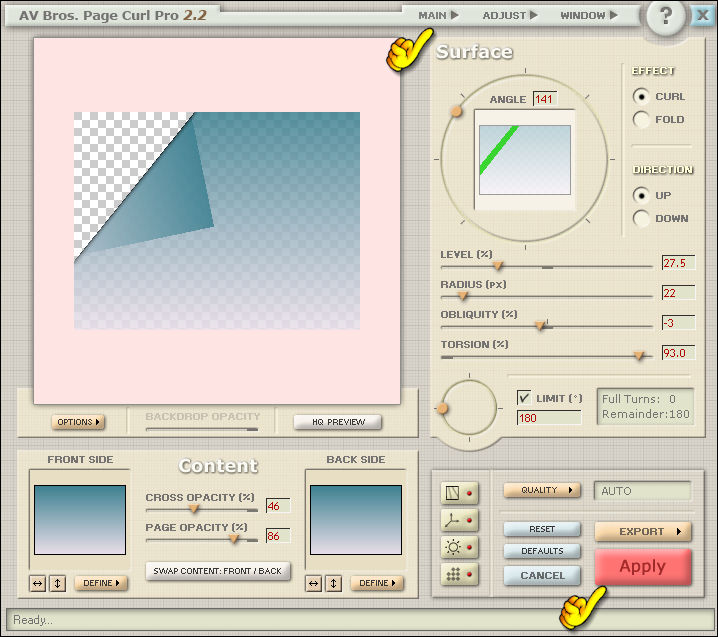Click the Reset button
Image resolution: width=718 pixels, height=637 pixels.
point(542,529)
